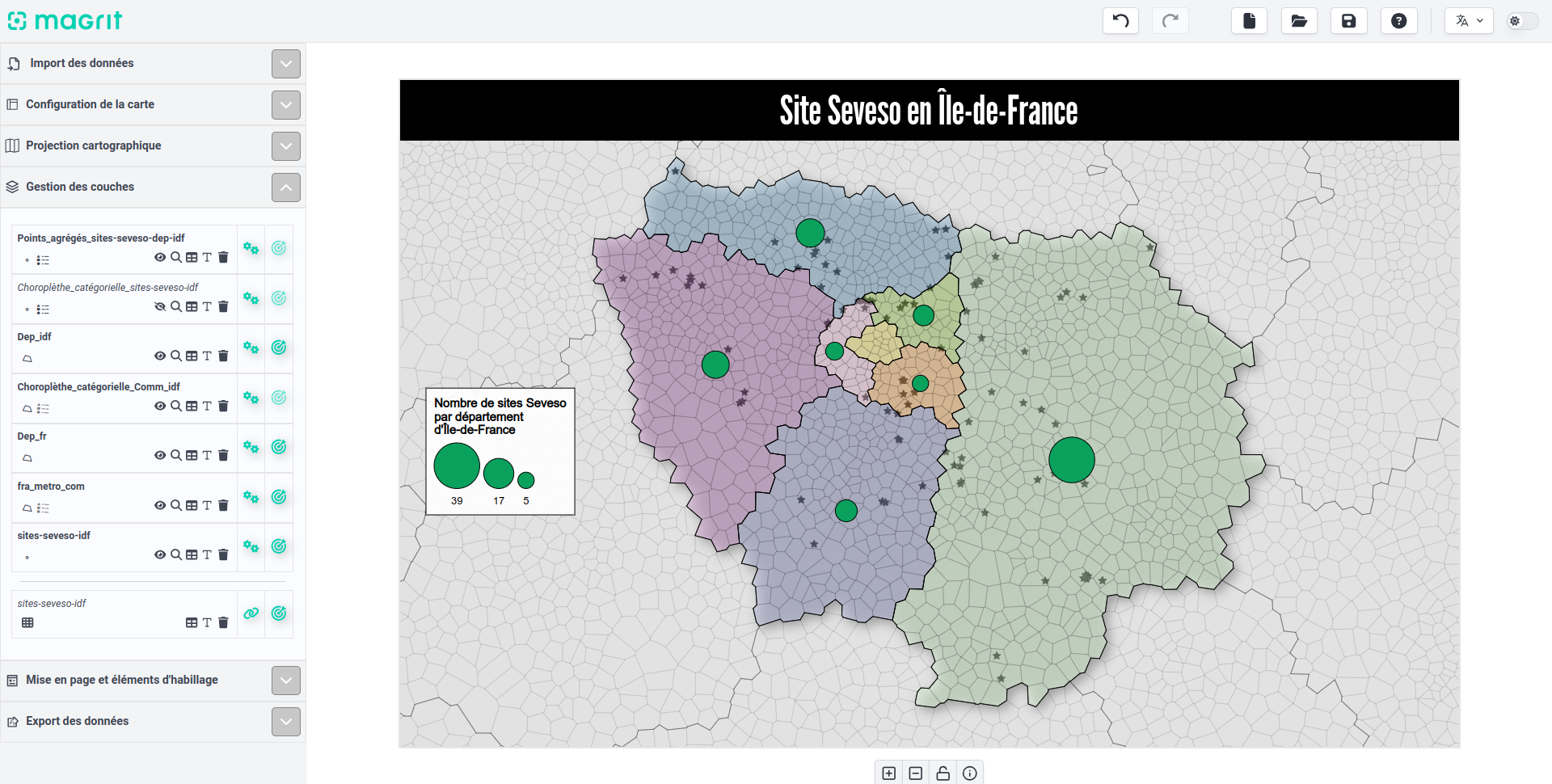Collapse the Gestion des couches section

(286, 188)
